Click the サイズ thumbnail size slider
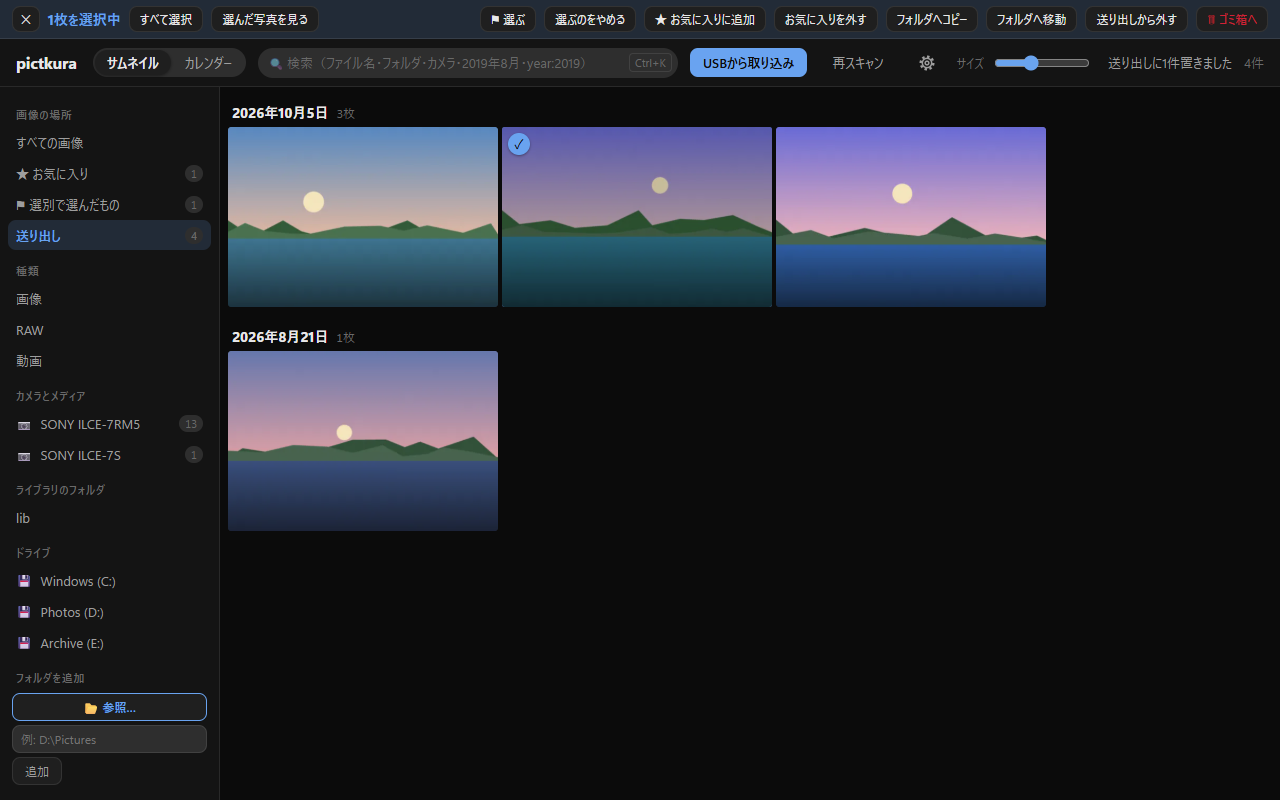1280x800 pixels. pos(1042,63)
